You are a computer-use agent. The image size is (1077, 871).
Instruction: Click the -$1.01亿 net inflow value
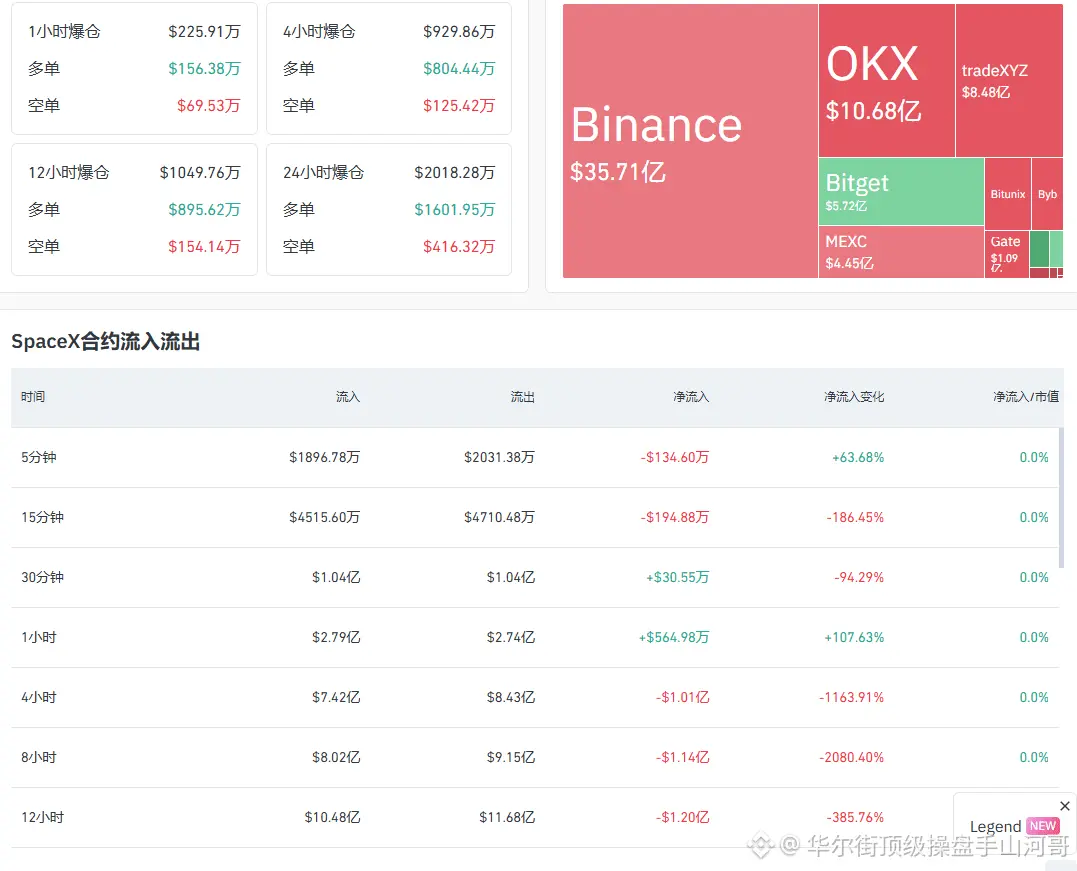(682, 697)
